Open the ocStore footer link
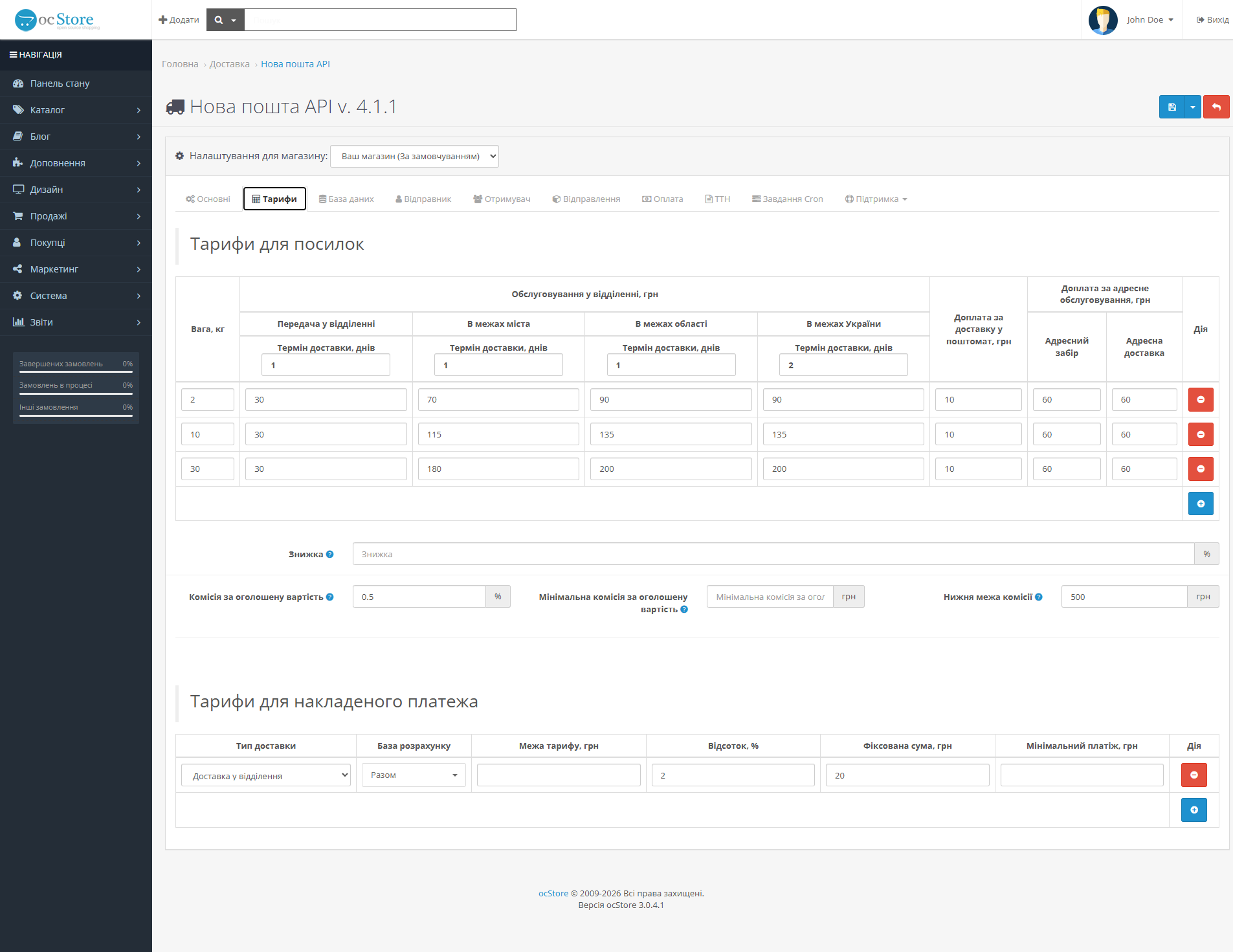 pos(553,893)
